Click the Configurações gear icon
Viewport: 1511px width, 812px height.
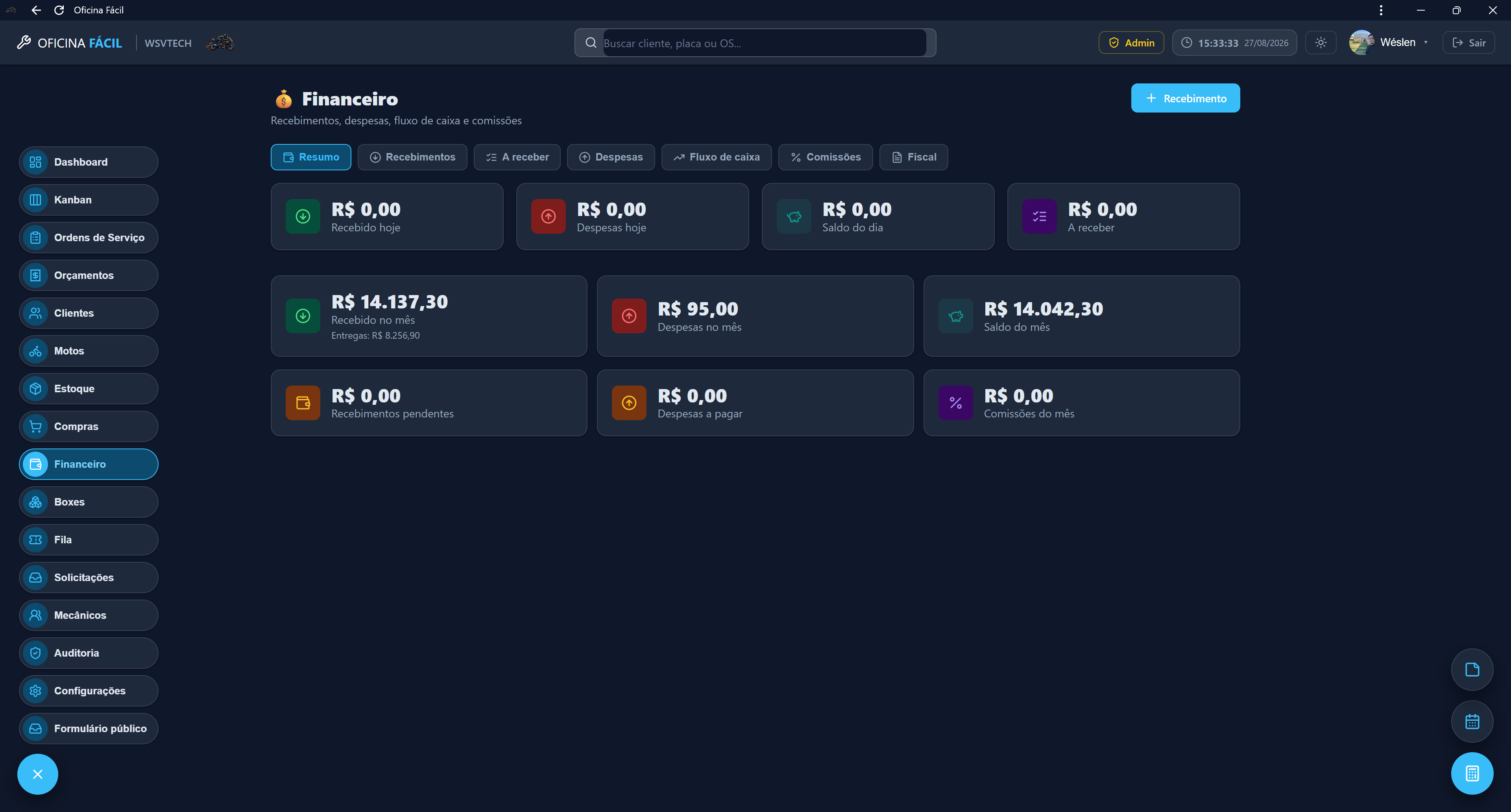35,691
